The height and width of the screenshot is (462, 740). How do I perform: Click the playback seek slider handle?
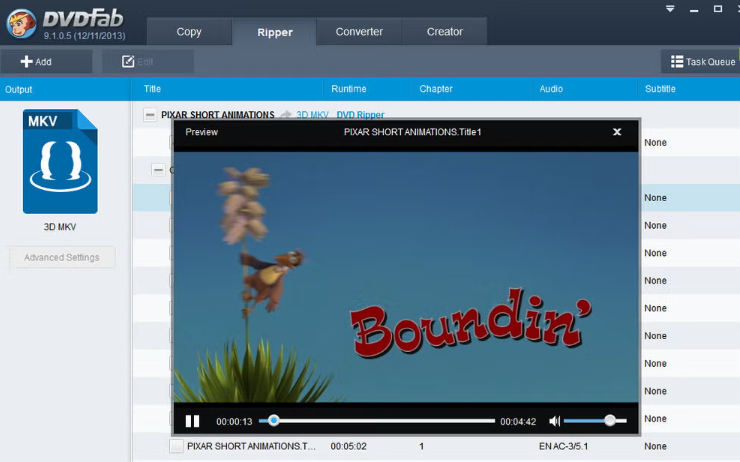273,420
